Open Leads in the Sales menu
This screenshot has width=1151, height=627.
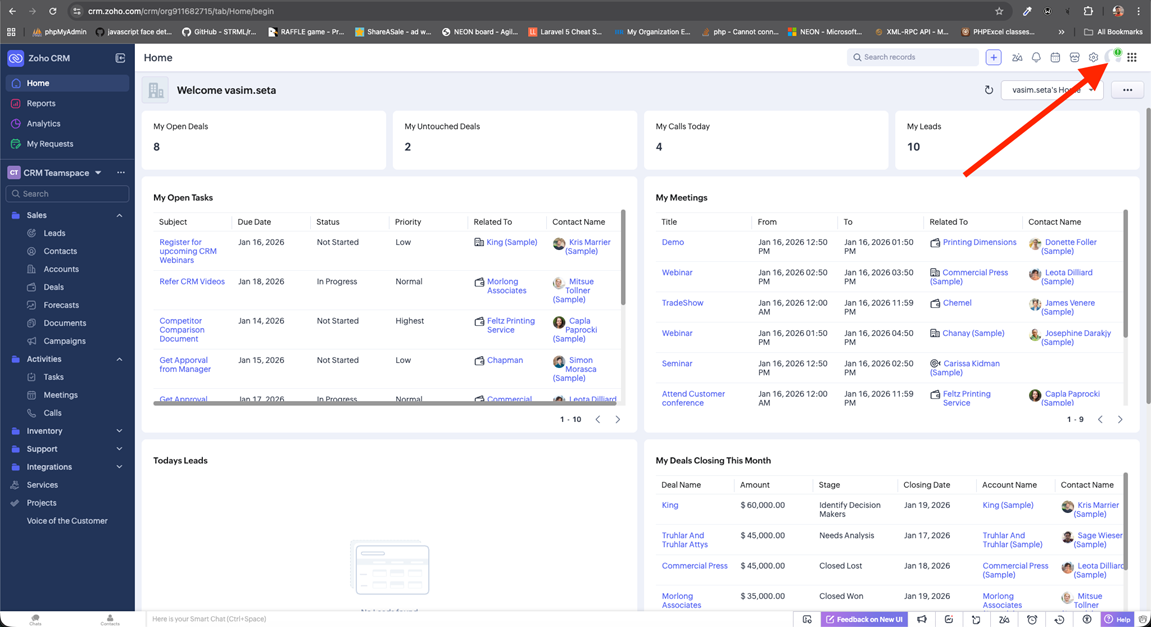tap(54, 233)
